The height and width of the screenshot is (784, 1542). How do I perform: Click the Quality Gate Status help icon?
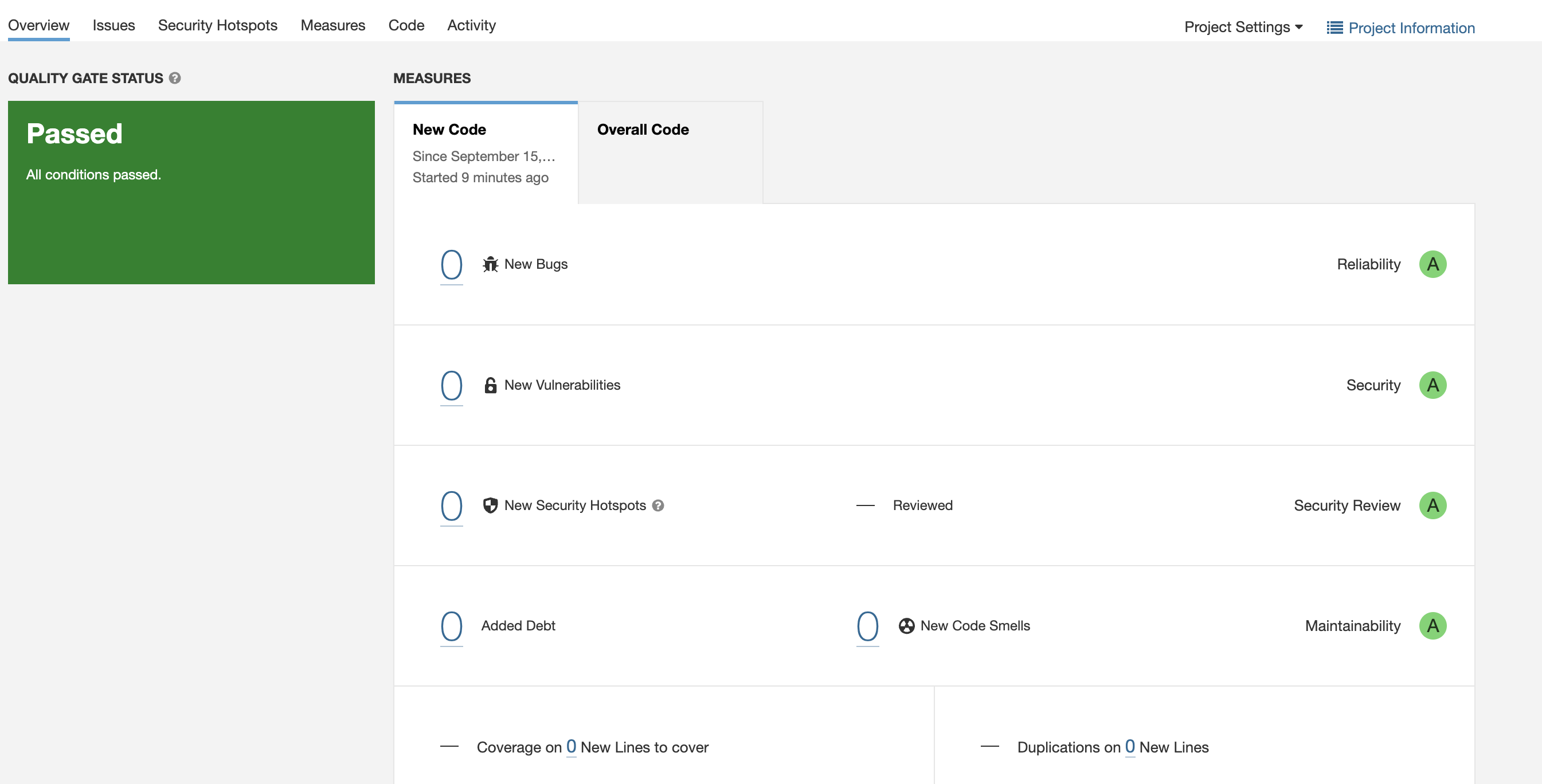175,79
